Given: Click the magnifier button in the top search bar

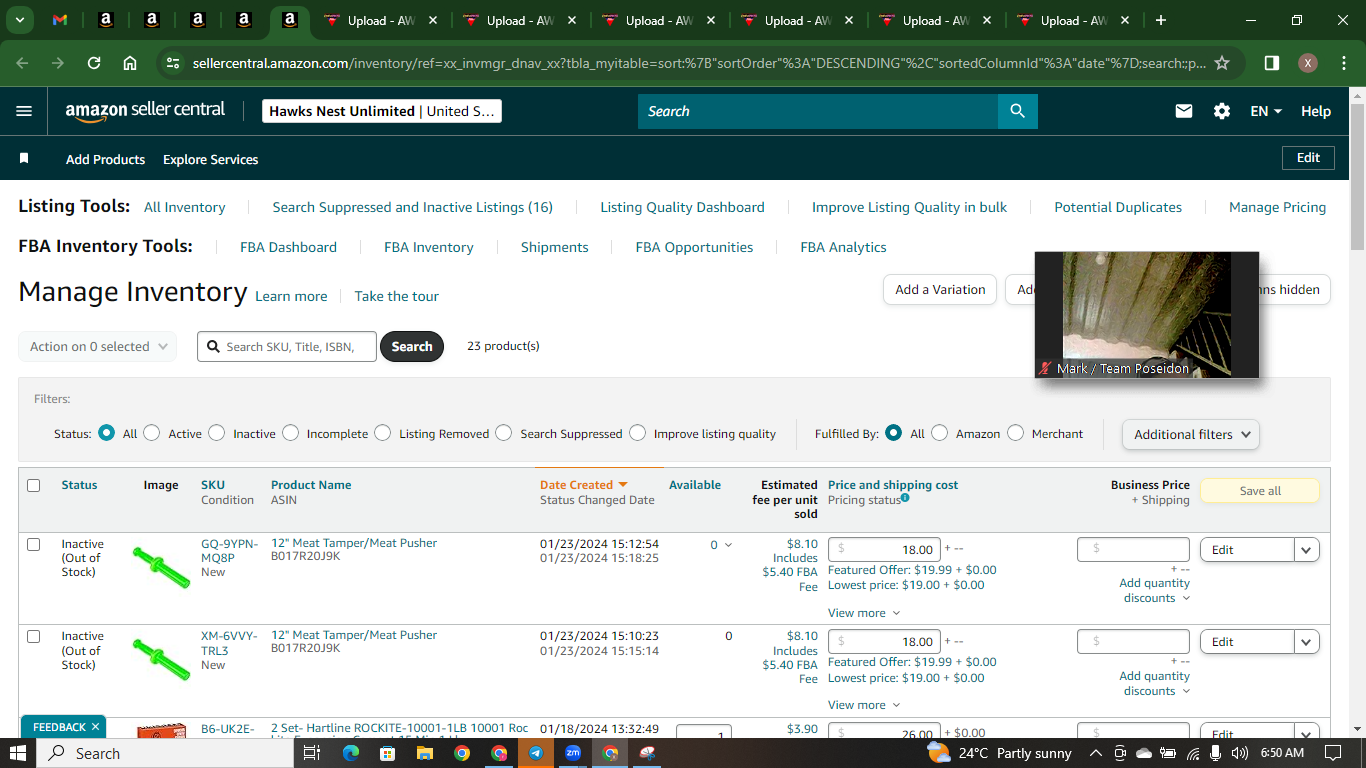Looking at the screenshot, I should [x=1017, y=111].
